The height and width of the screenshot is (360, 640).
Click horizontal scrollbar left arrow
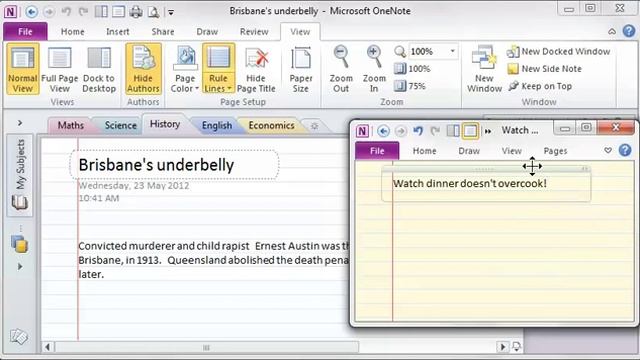(48, 347)
